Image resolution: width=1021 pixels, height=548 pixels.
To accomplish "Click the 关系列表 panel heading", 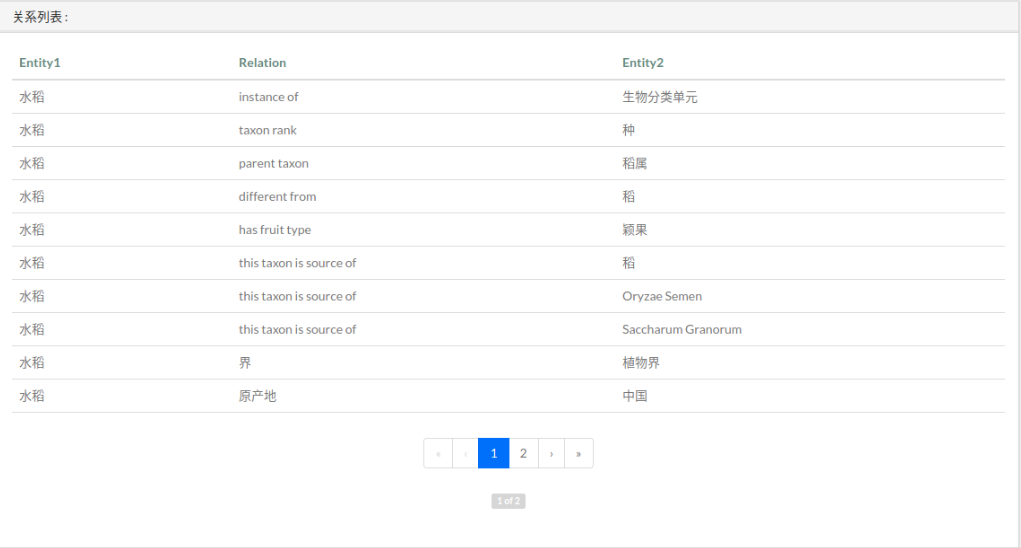I will pos(40,18).
